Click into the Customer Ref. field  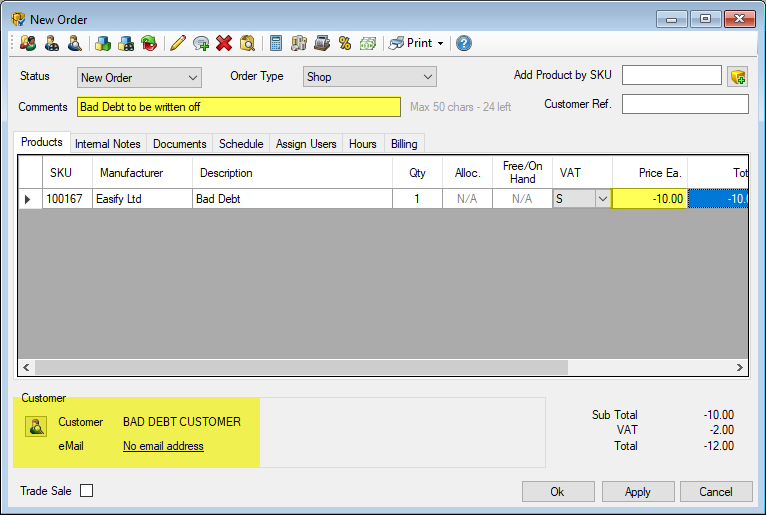pos(685,104)
